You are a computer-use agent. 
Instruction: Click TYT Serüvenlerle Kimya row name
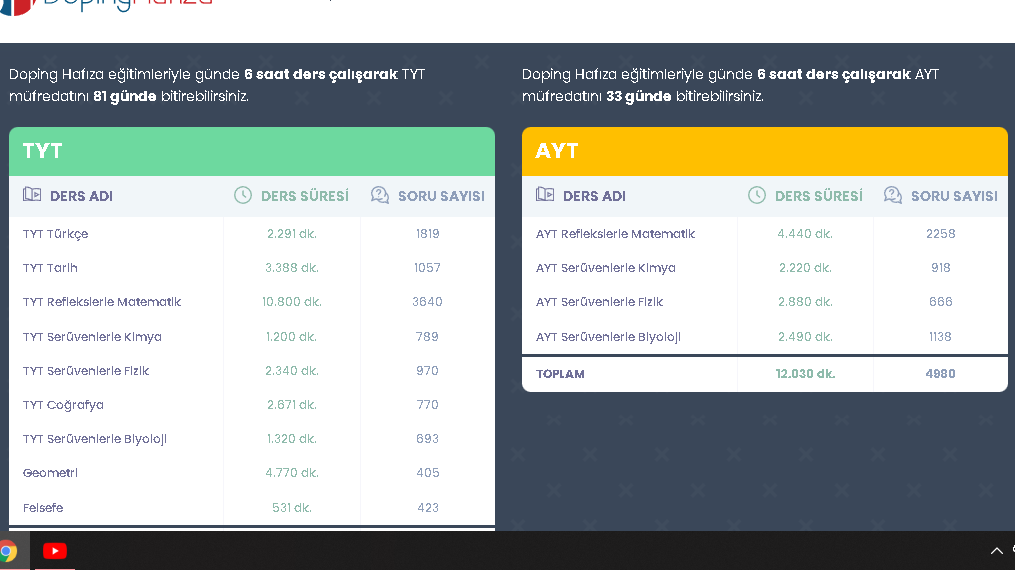point(92,337)
